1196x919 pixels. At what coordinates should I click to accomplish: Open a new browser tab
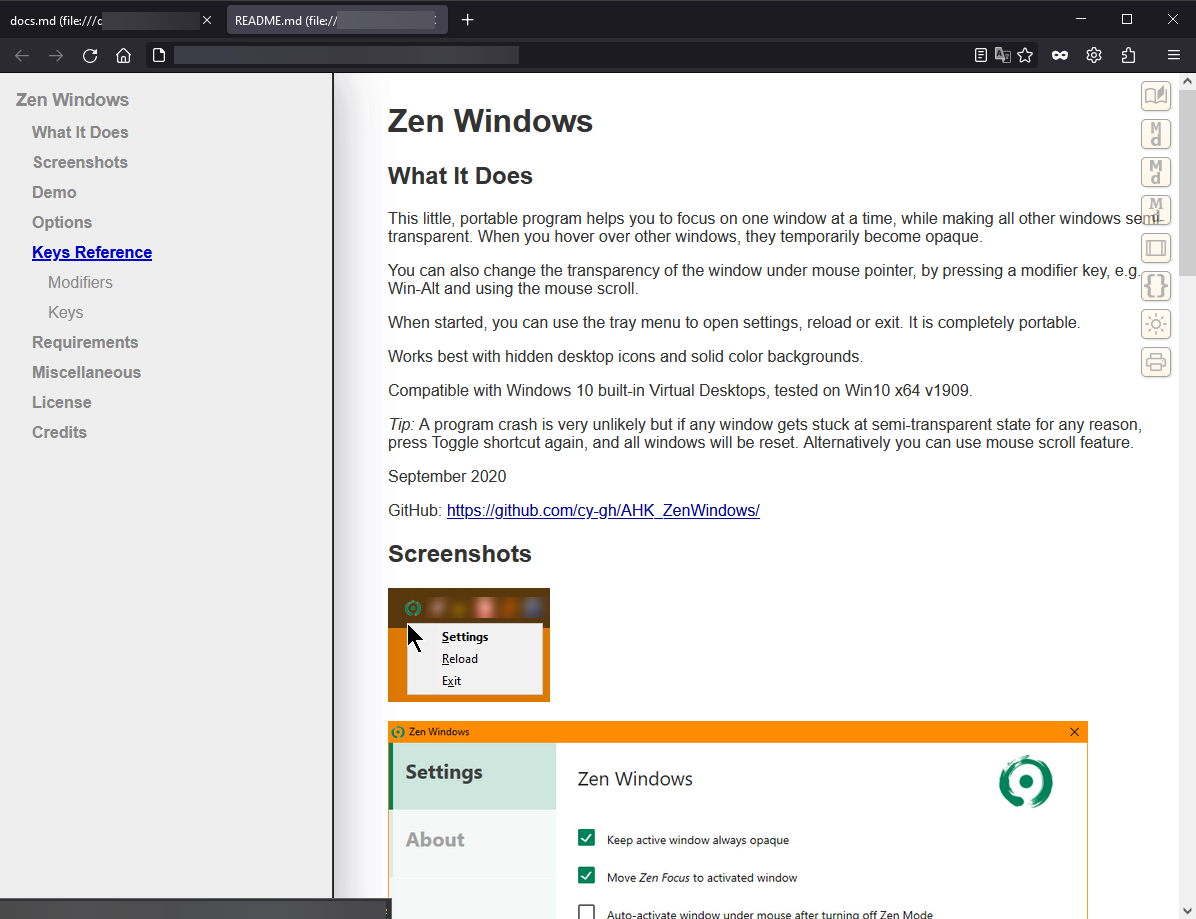468,20
